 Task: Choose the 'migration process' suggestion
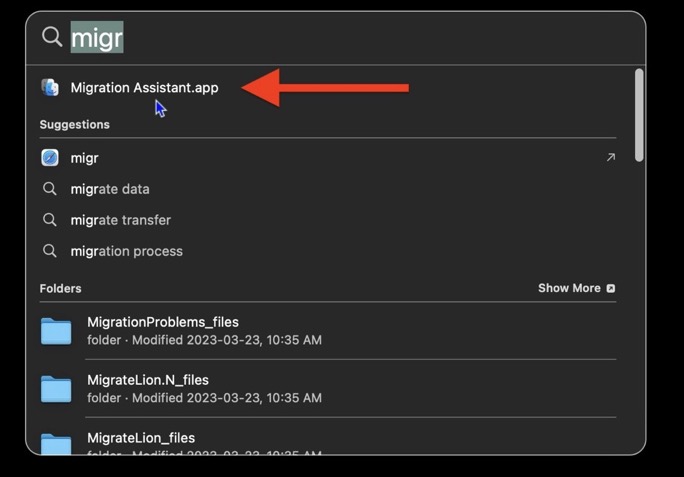pyautogui.click(x=127, y=251)
